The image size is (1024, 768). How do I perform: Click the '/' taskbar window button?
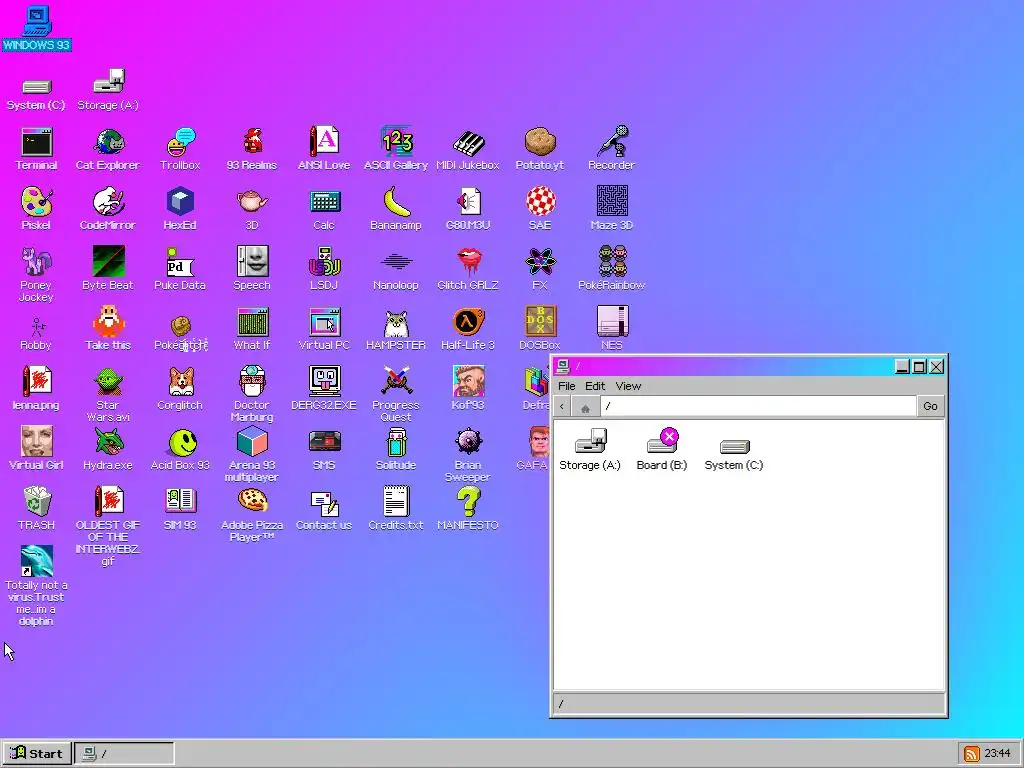(124, 753)
